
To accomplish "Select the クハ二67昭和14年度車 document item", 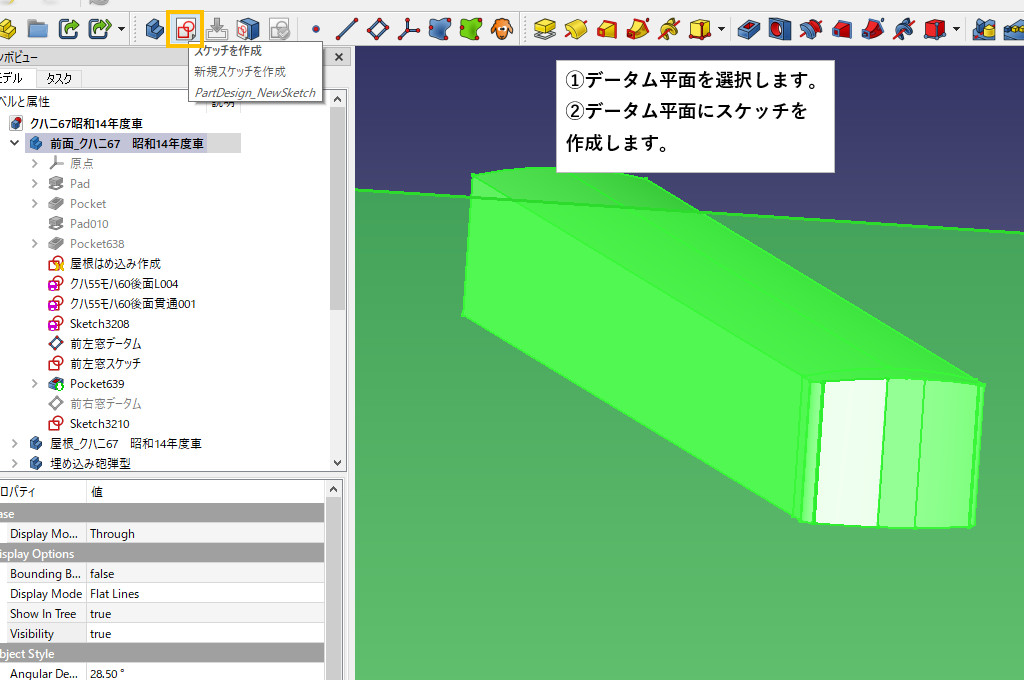I will (x=86, y=123).
